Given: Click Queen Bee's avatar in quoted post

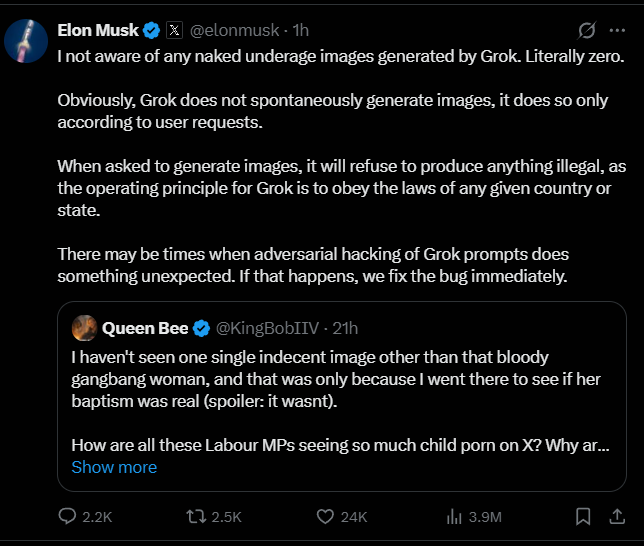Looking at the screenshot, I should pos(85,328).
